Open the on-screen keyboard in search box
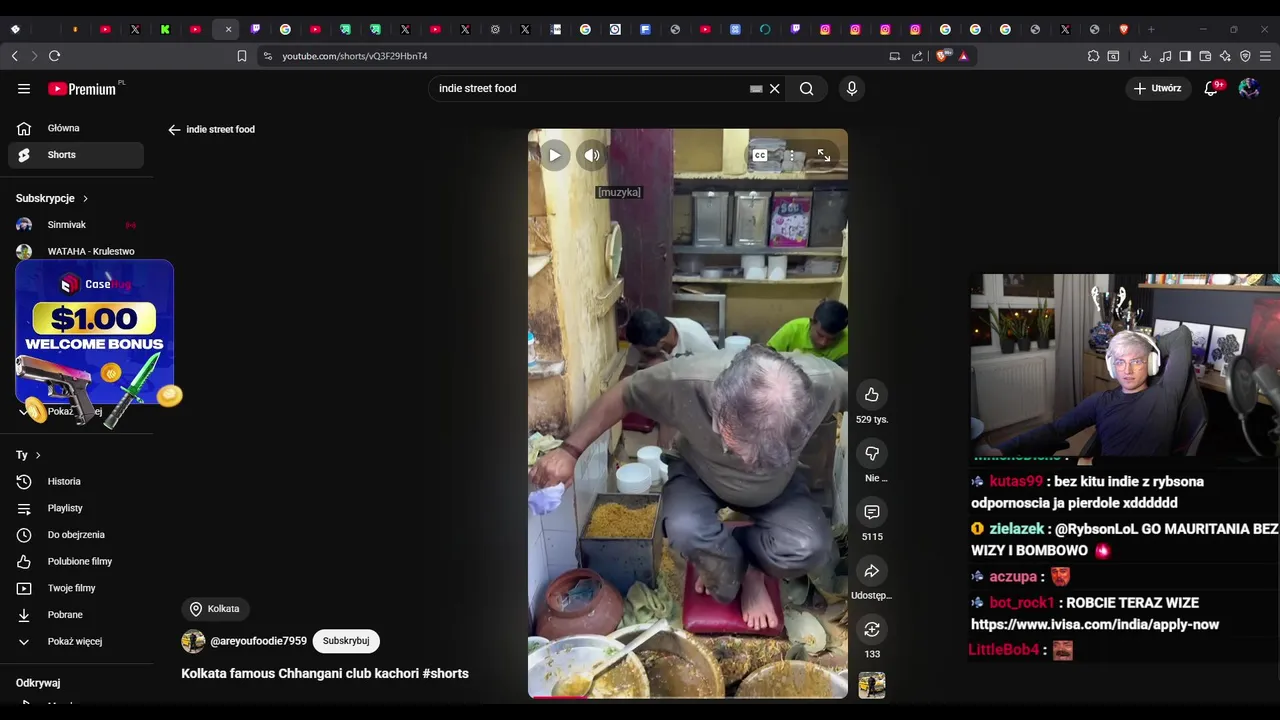This screenshot has height=720, width=1280. click(756, 89)
